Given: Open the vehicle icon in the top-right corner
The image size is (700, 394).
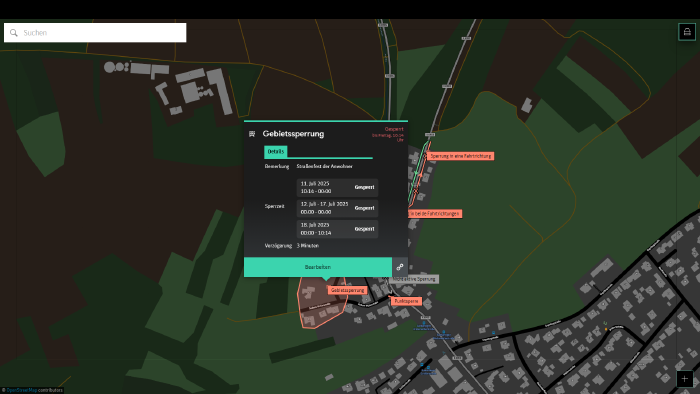Looking at the screenshot, I should (687, 32).
